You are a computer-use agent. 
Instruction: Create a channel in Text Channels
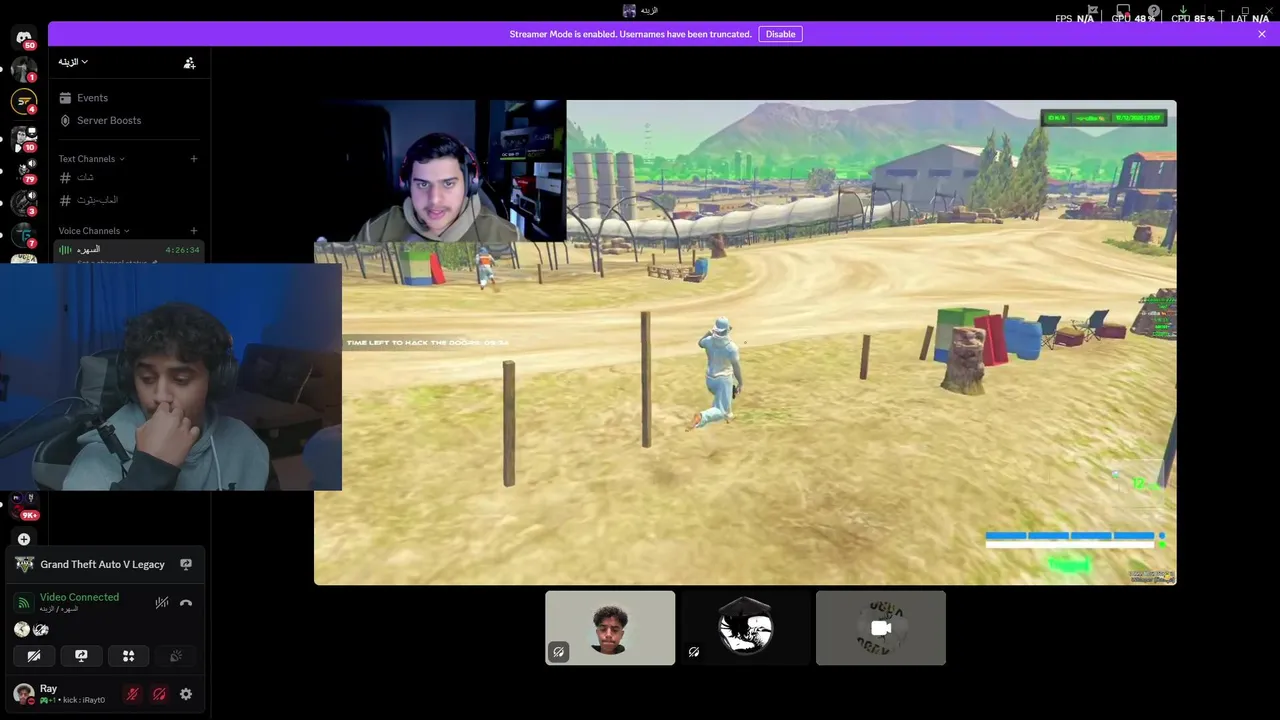[194, 159]
